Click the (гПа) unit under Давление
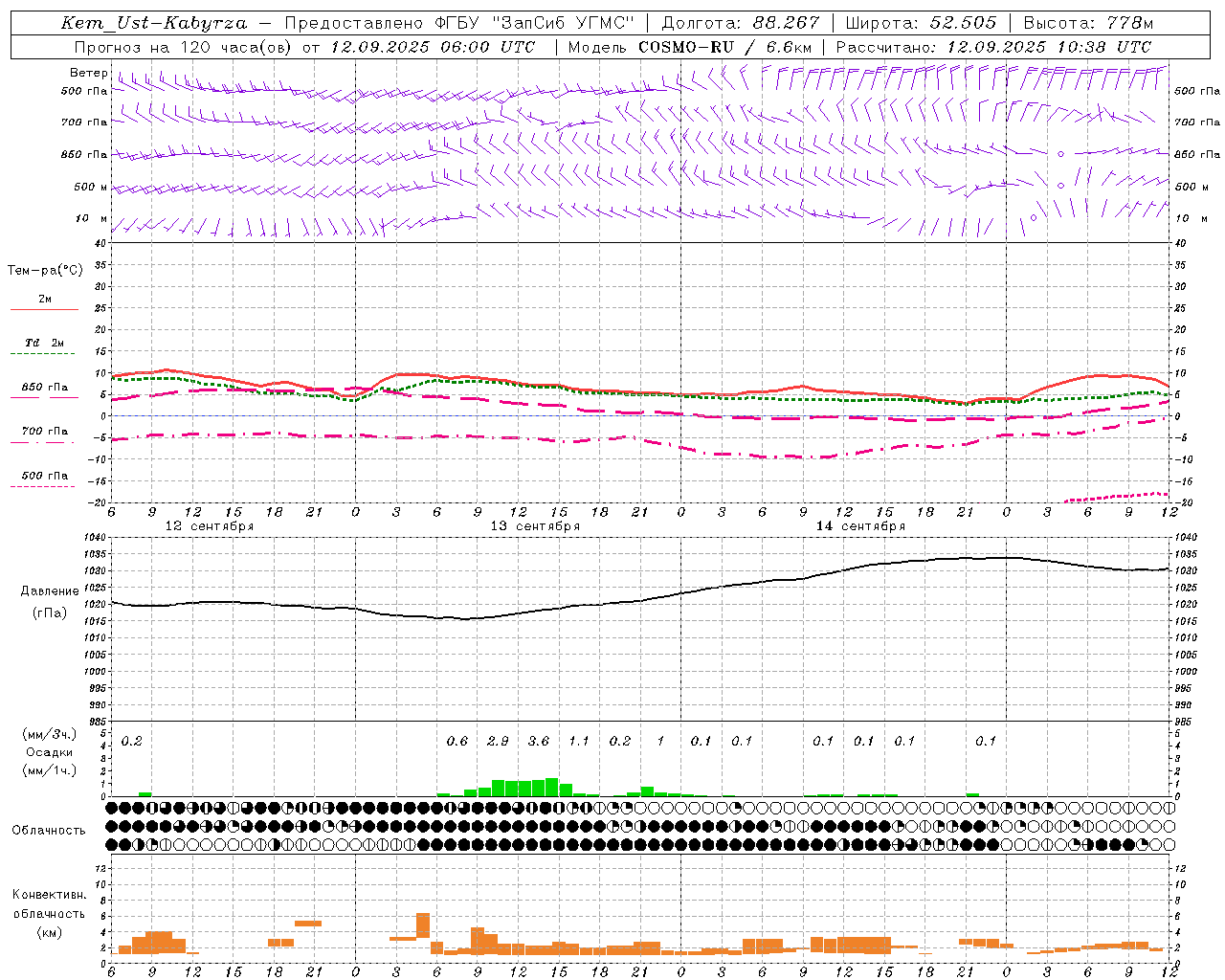This screenshot has width=1225, height=980. coord(49,613)
